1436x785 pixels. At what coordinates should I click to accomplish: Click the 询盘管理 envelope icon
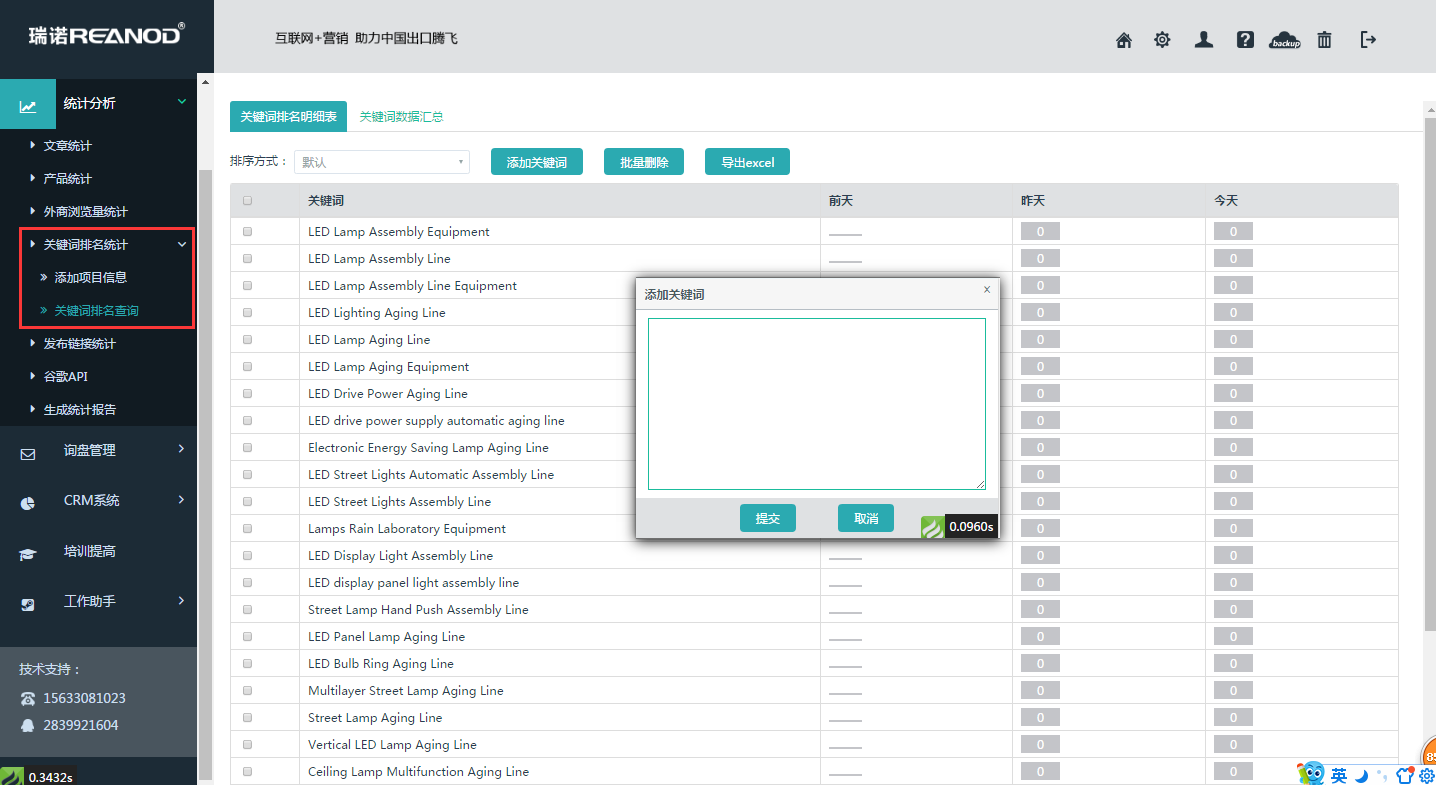(28, 453)
